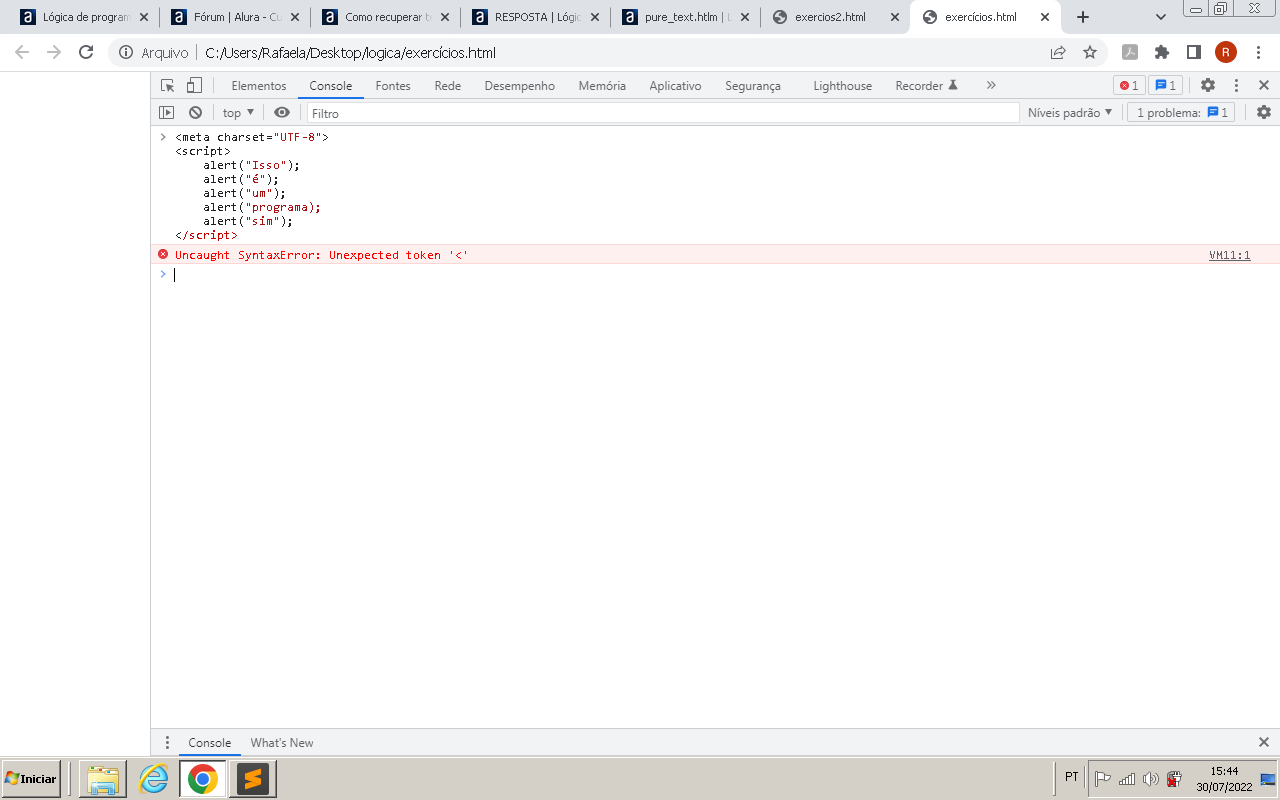Click the red error count badge
1280x800 pixels.
[1129, 86]
